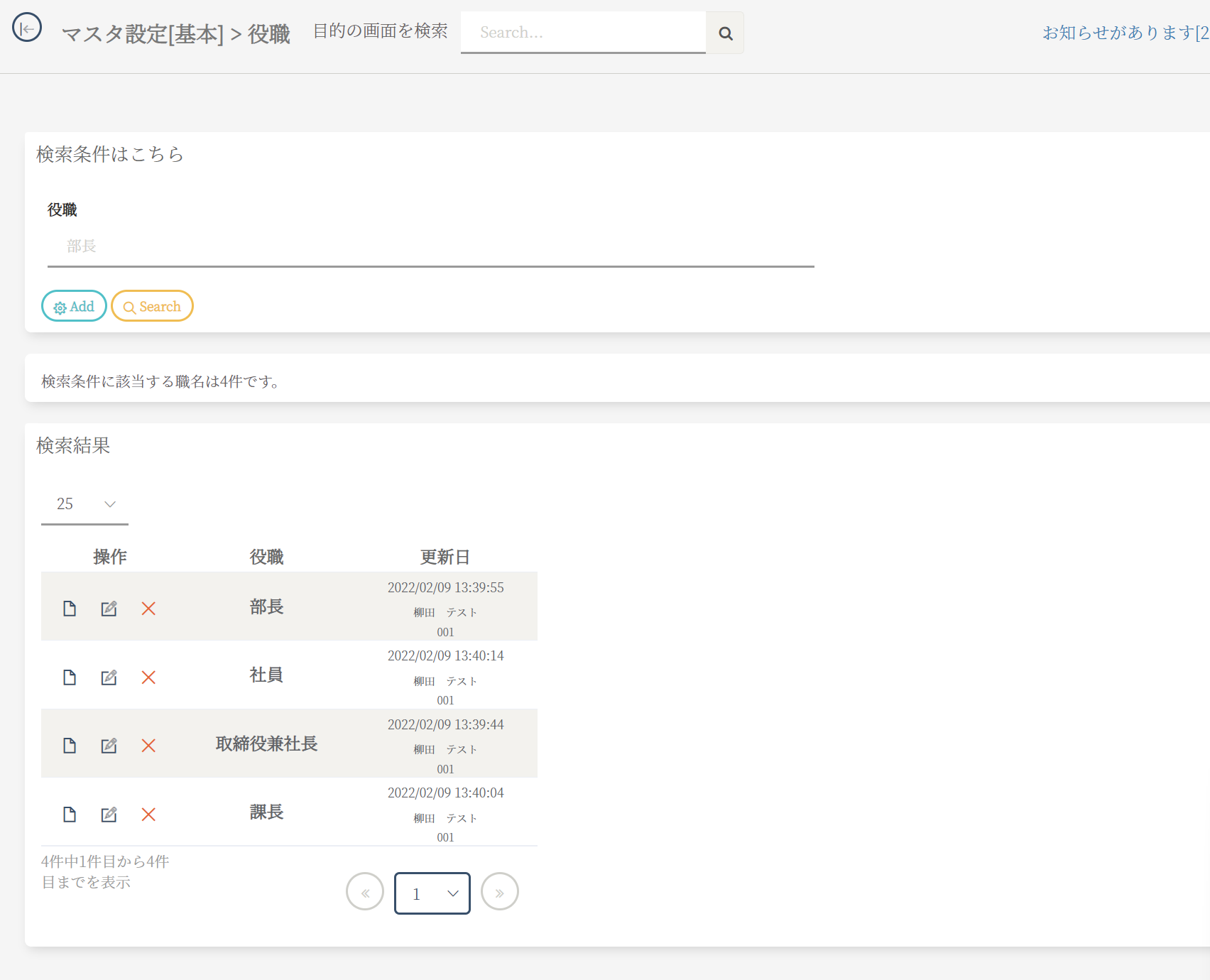This screenshot has width=1210, height=980.
Task: Expand the 25 rows-per-page dropdown
Action: pos(85,504)
